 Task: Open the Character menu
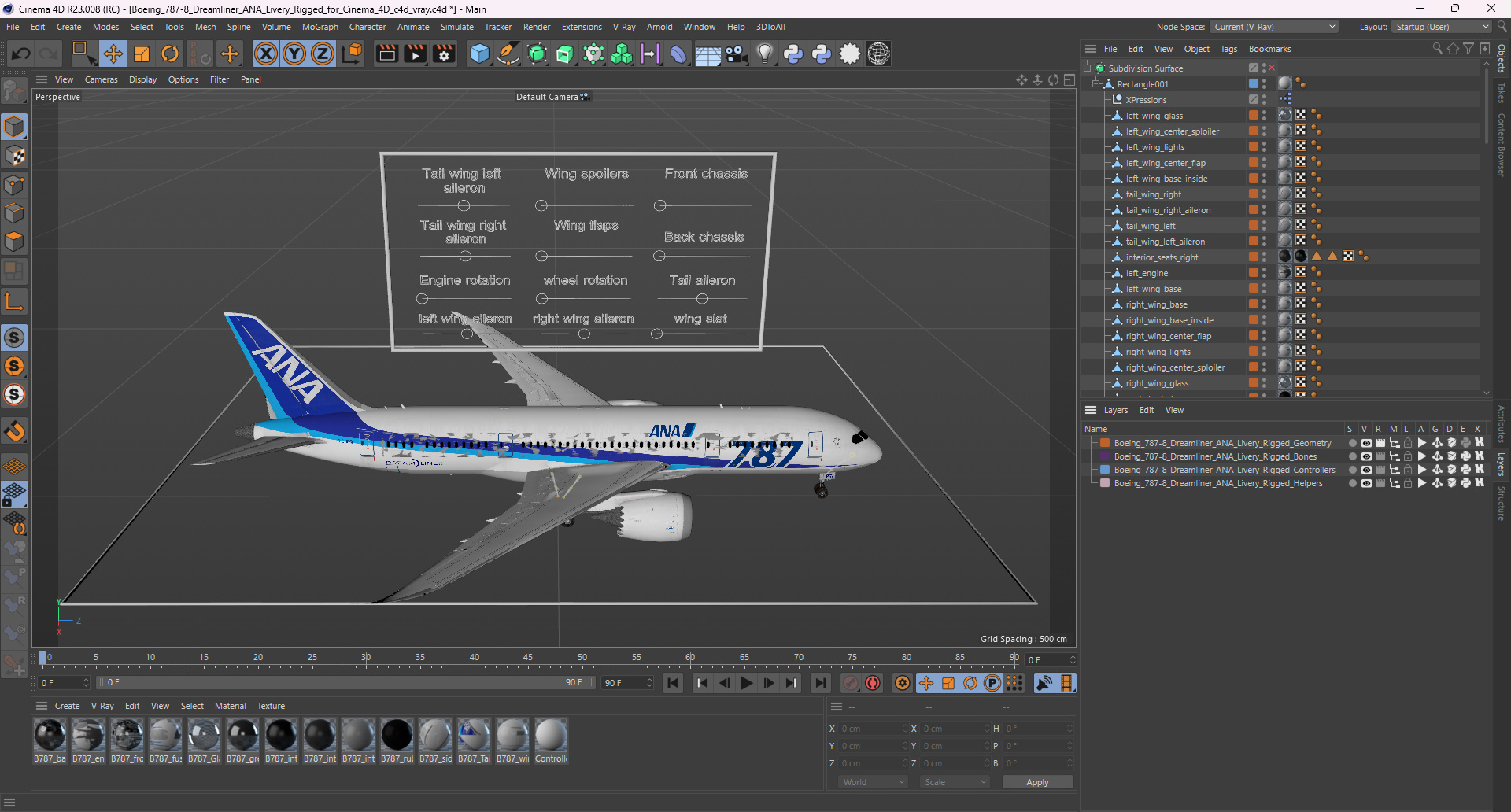pyautogui.click(x=368, y=27)
